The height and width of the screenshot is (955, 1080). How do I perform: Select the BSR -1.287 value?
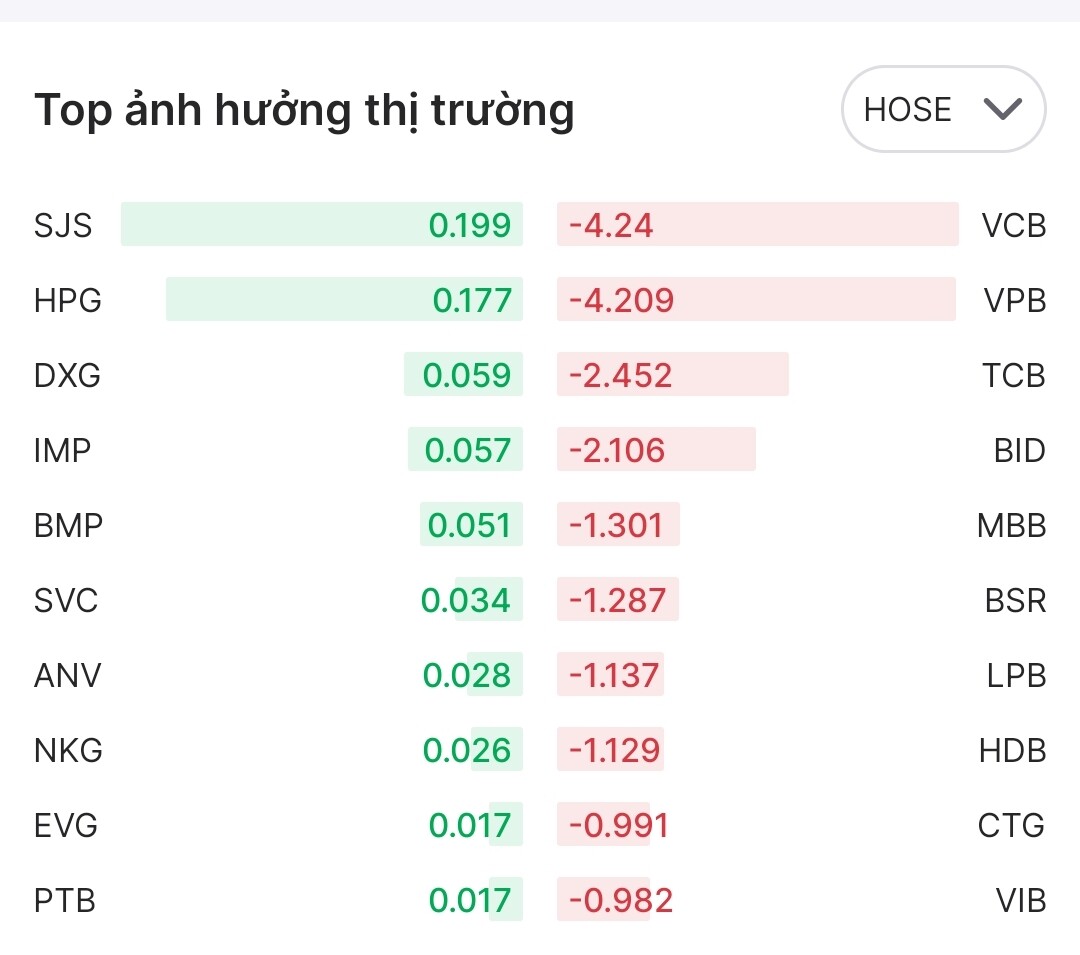pos(617,600)
